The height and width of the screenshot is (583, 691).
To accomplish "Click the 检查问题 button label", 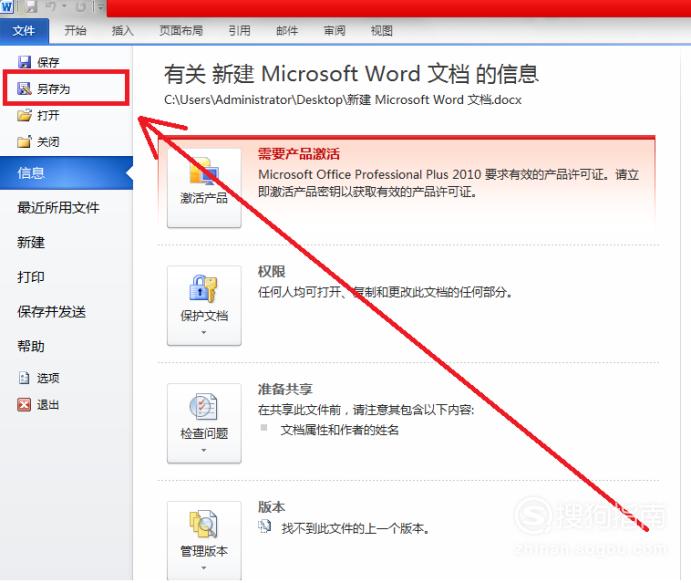I will [204, 434].
